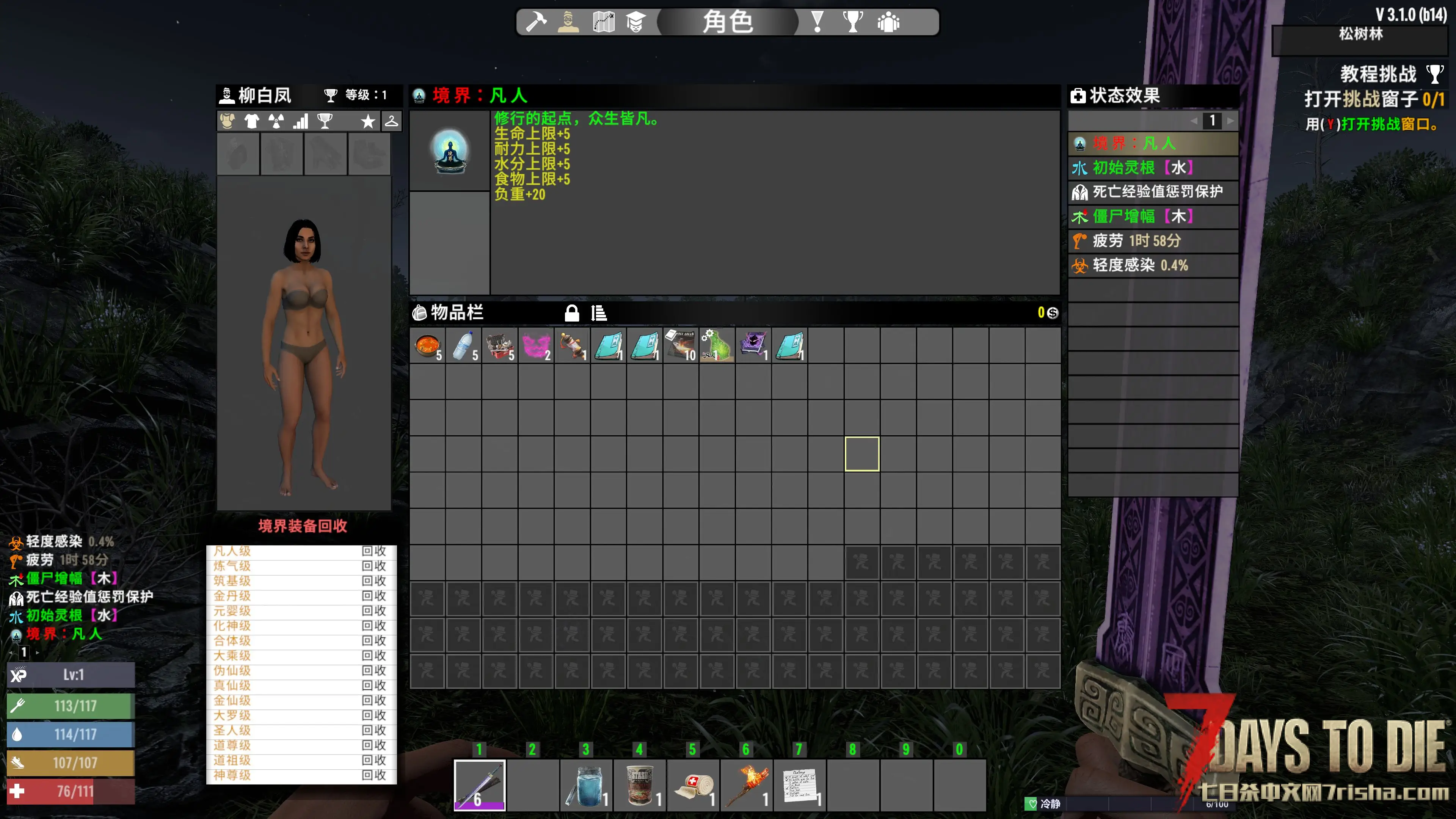
Task: Go to next status effects page arrow
Action: (1230, 121)
